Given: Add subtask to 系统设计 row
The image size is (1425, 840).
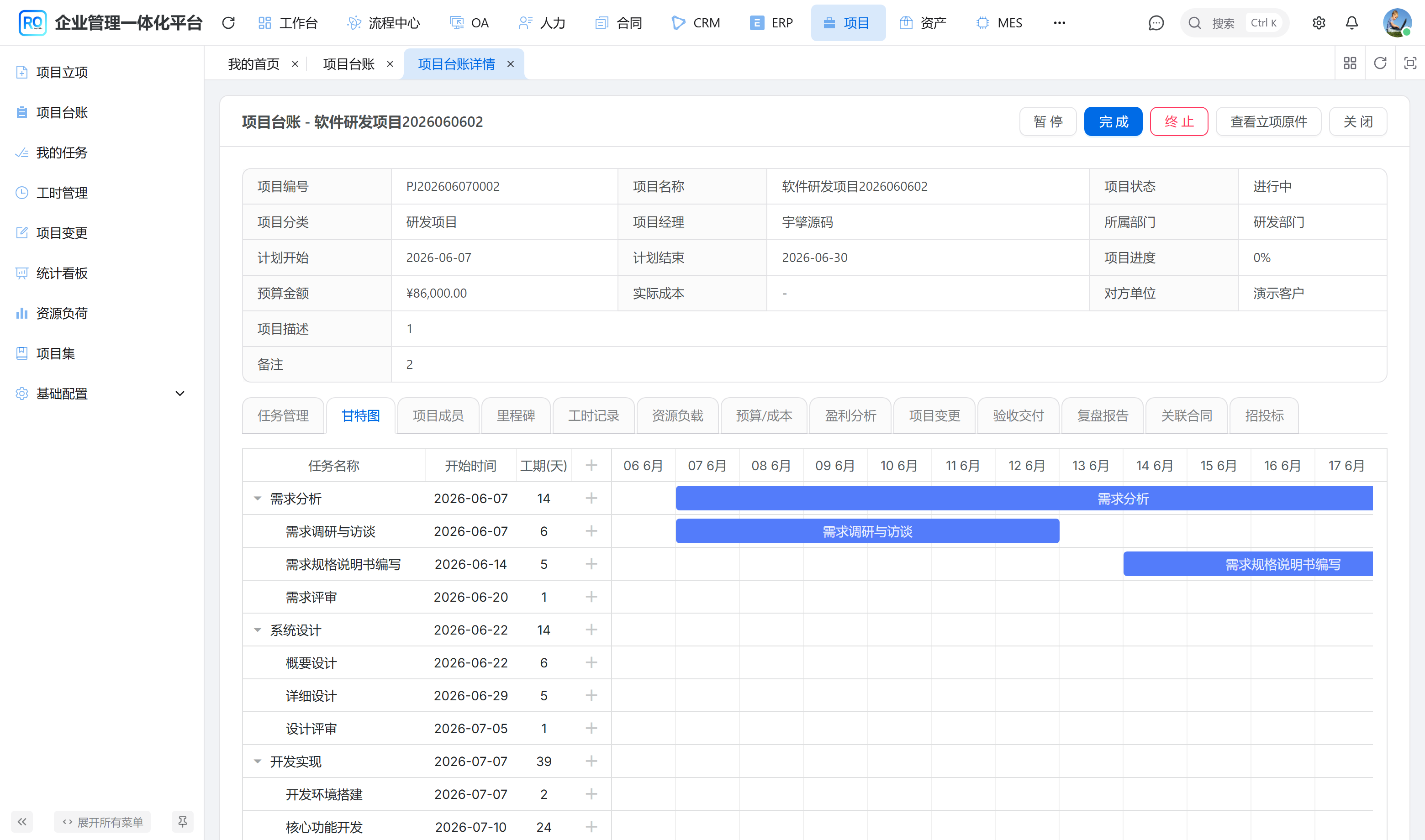Looking at the screenshot, I should pos(591,630).
